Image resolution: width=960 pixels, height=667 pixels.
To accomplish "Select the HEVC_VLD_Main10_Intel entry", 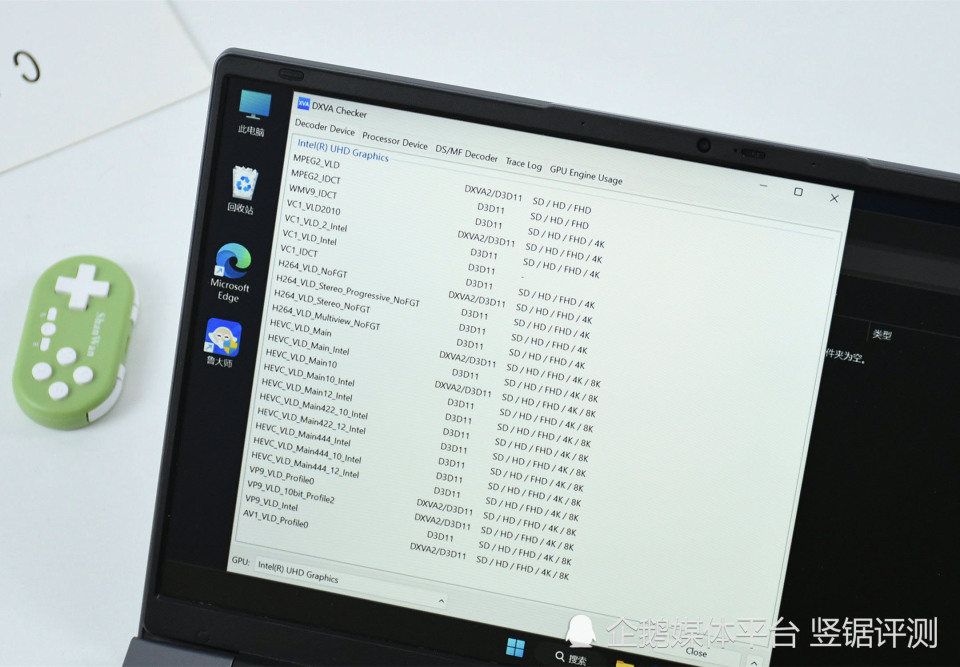I will 309,375.
